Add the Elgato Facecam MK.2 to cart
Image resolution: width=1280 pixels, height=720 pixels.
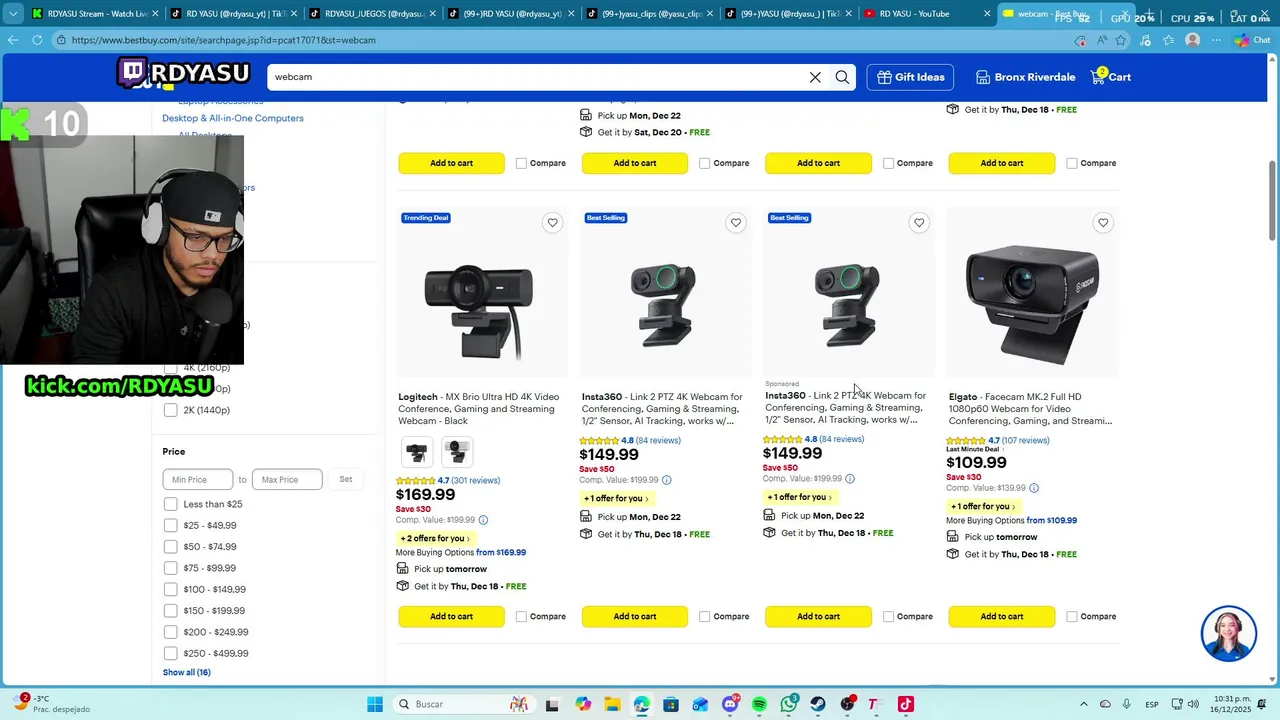(x=1002, y=616)
